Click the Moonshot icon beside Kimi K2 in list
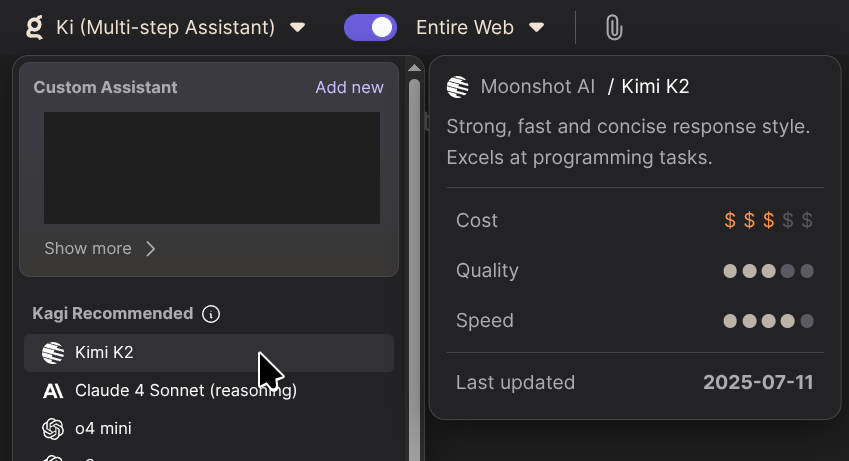Screen dimensions: 849x461 (x=53, y=352)
